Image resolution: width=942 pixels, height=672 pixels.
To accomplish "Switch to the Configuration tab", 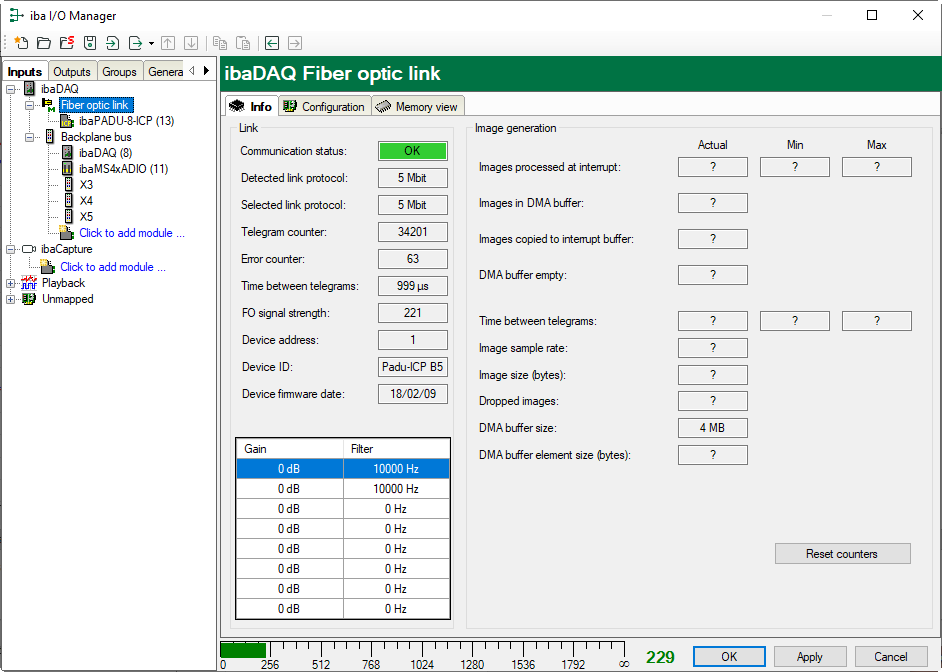I will (323, 107).
